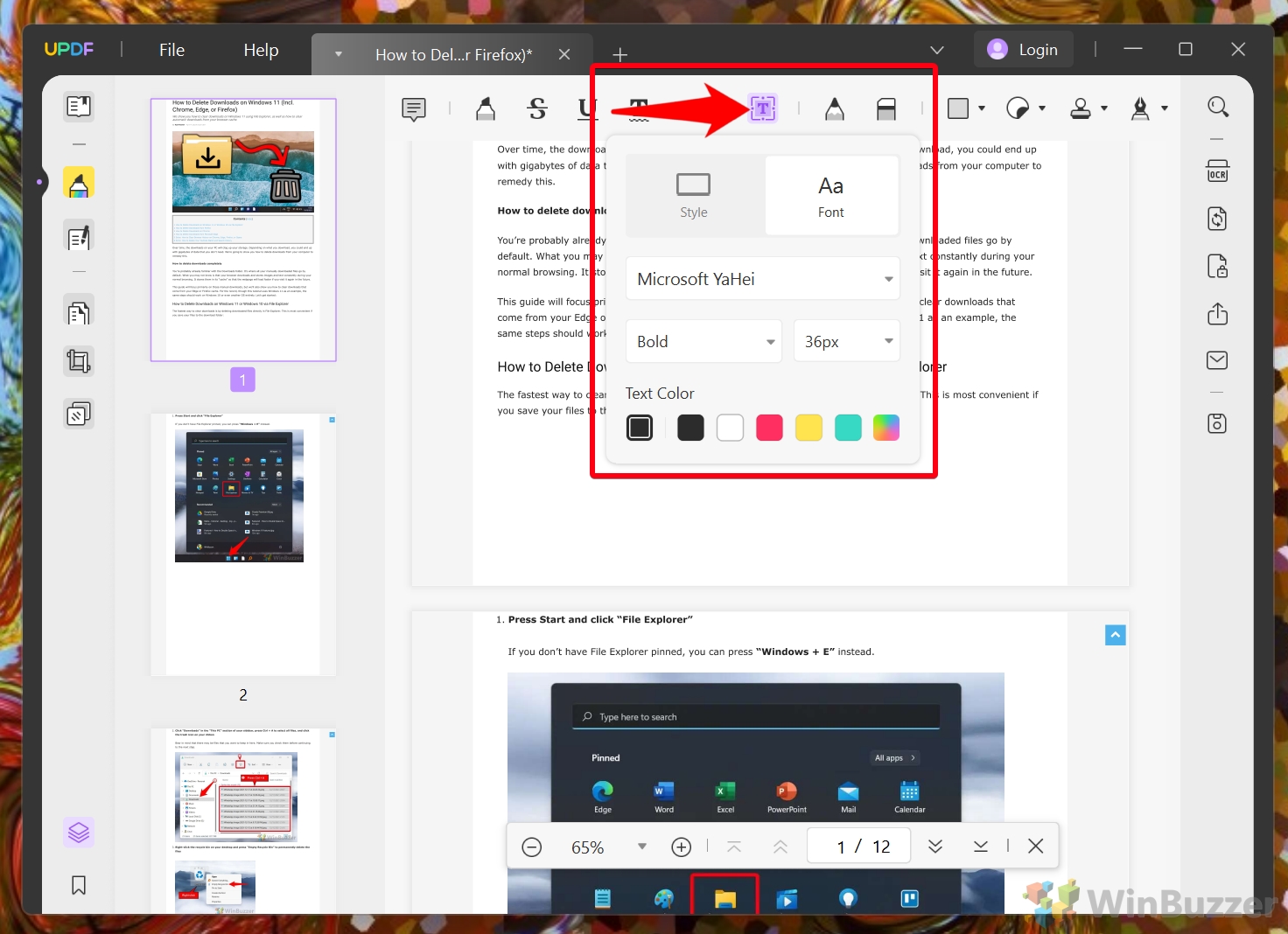Zoom in with the plus button
Image resolution: width=1288 pixels, height=934 pixels.
click(682, 847)
